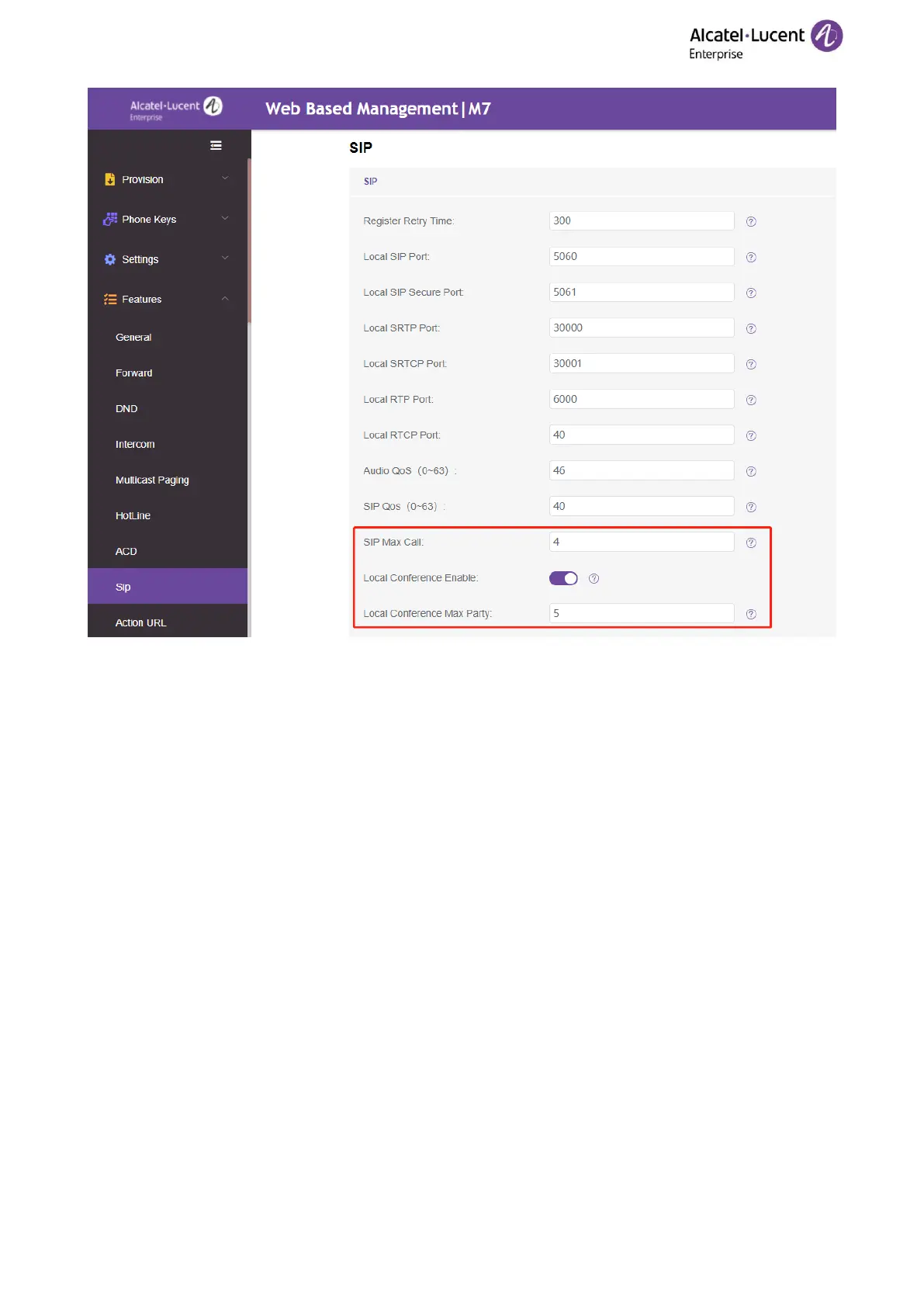The width and height of the screenshot is (924, 1307).
Task: Click the Settings gear icon
Action: tap(110, 259)
